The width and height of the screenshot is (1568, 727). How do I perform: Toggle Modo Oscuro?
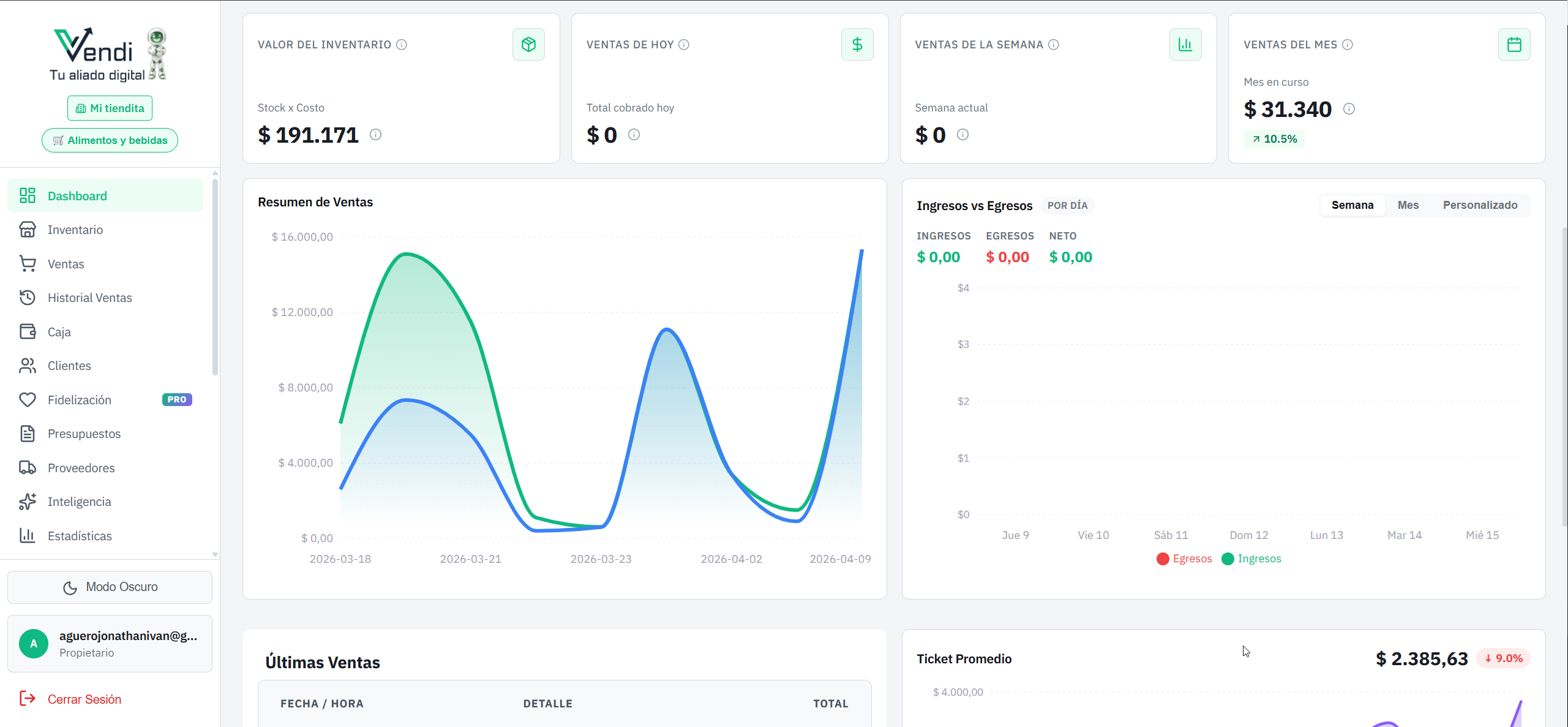pyautogui.click(x=110, y=586)
